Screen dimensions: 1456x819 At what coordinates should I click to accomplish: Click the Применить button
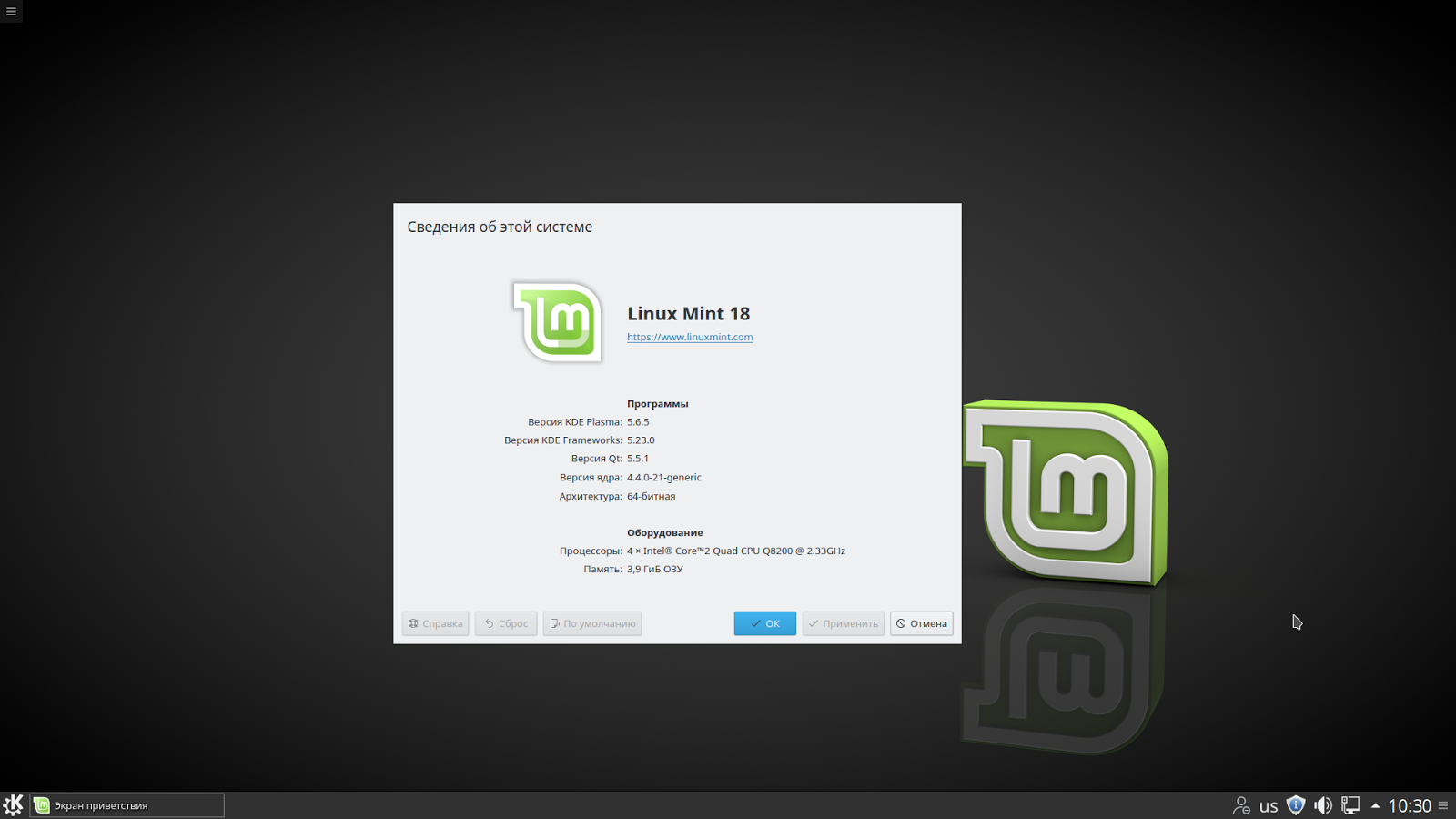coord(843,623)
